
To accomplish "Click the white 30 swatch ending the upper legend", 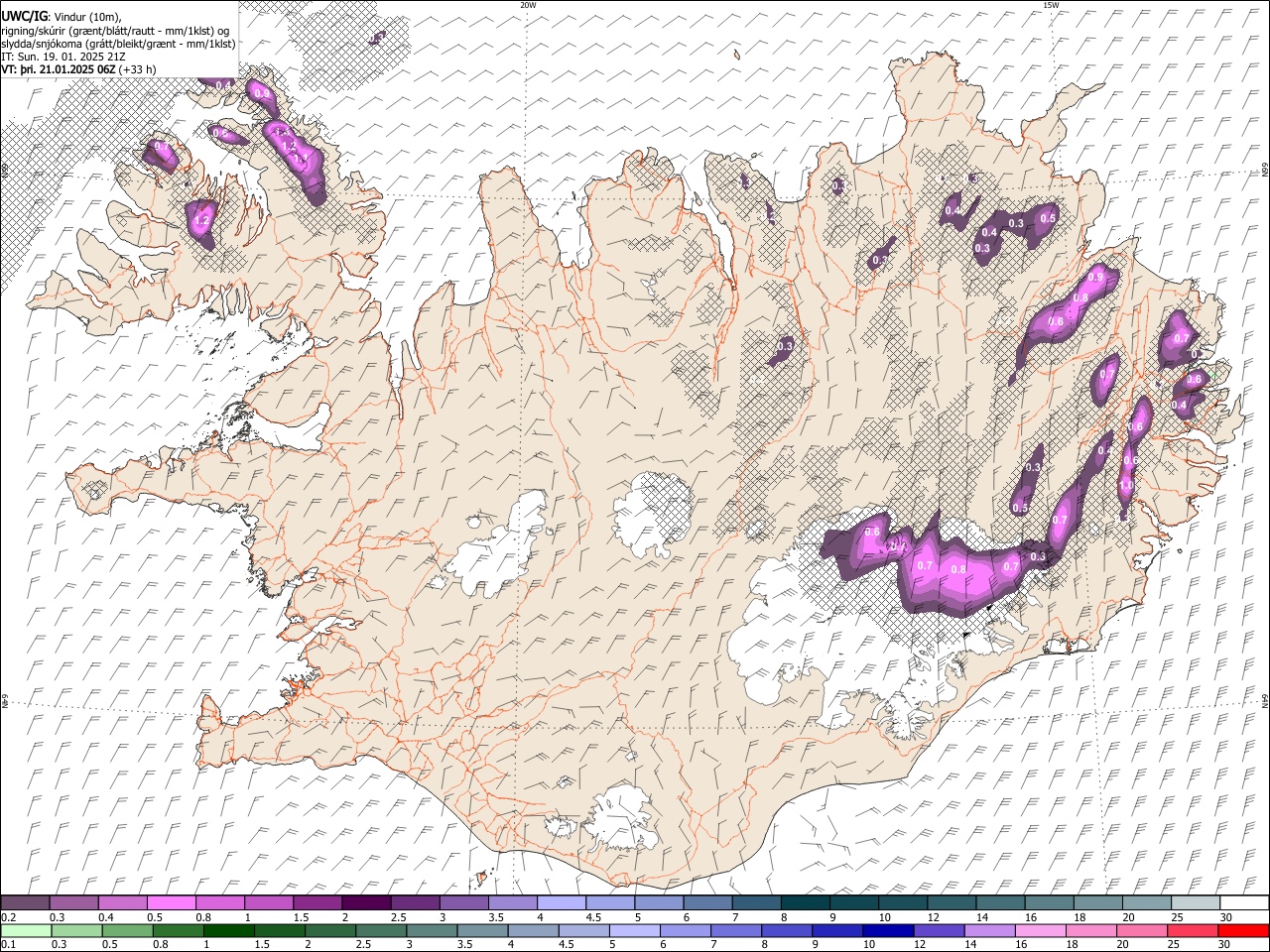I will pos(1245,902).
